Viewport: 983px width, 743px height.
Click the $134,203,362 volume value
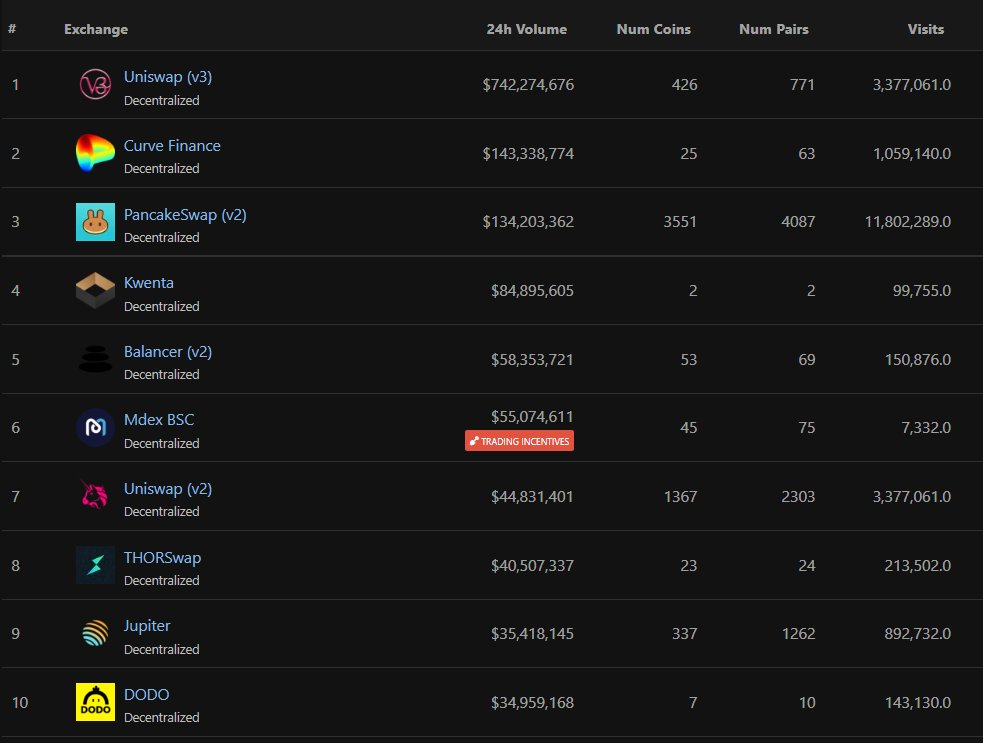click(528, 221)
